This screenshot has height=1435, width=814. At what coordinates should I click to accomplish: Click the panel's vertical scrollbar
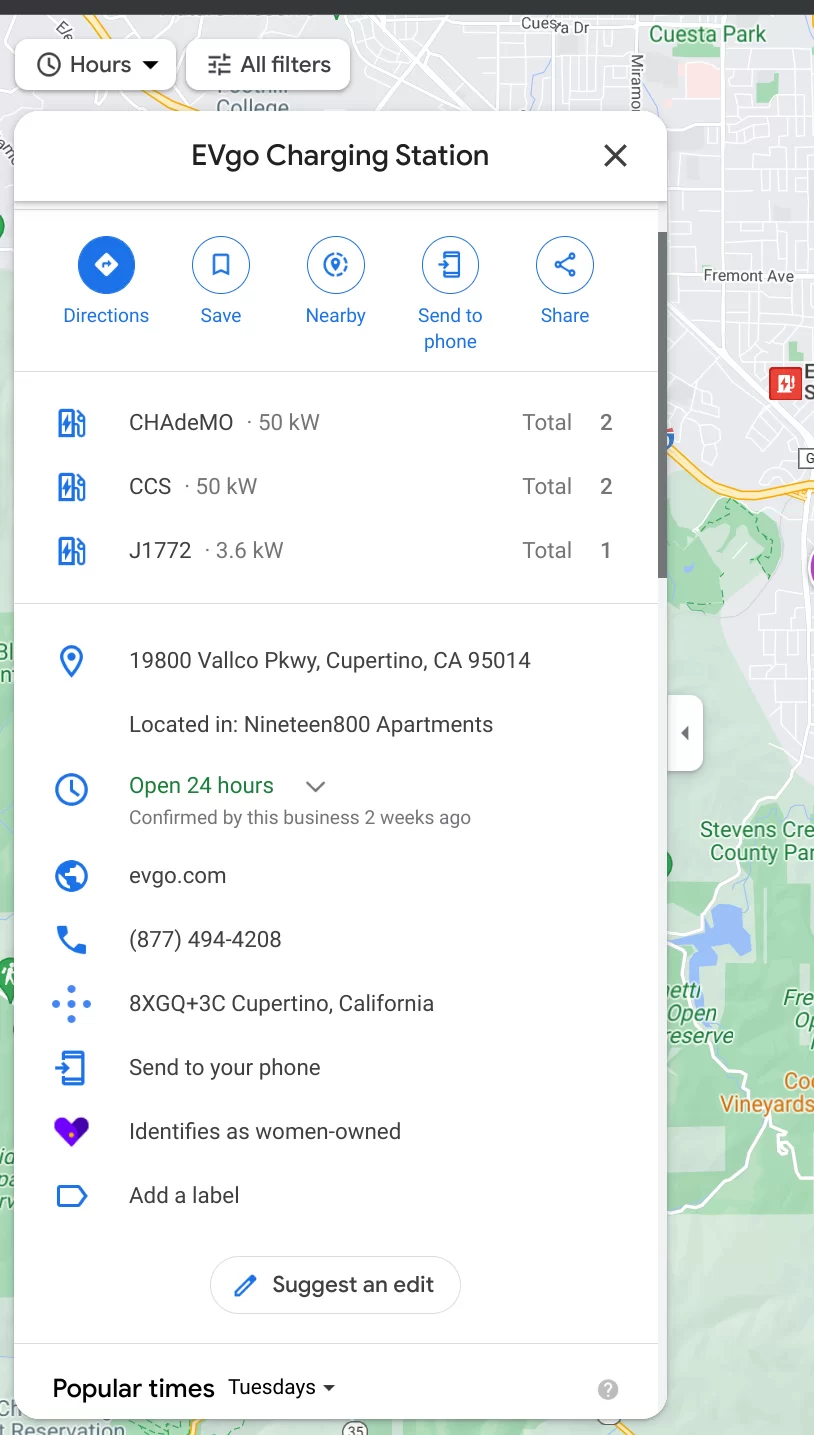click(x=661, y=404)
